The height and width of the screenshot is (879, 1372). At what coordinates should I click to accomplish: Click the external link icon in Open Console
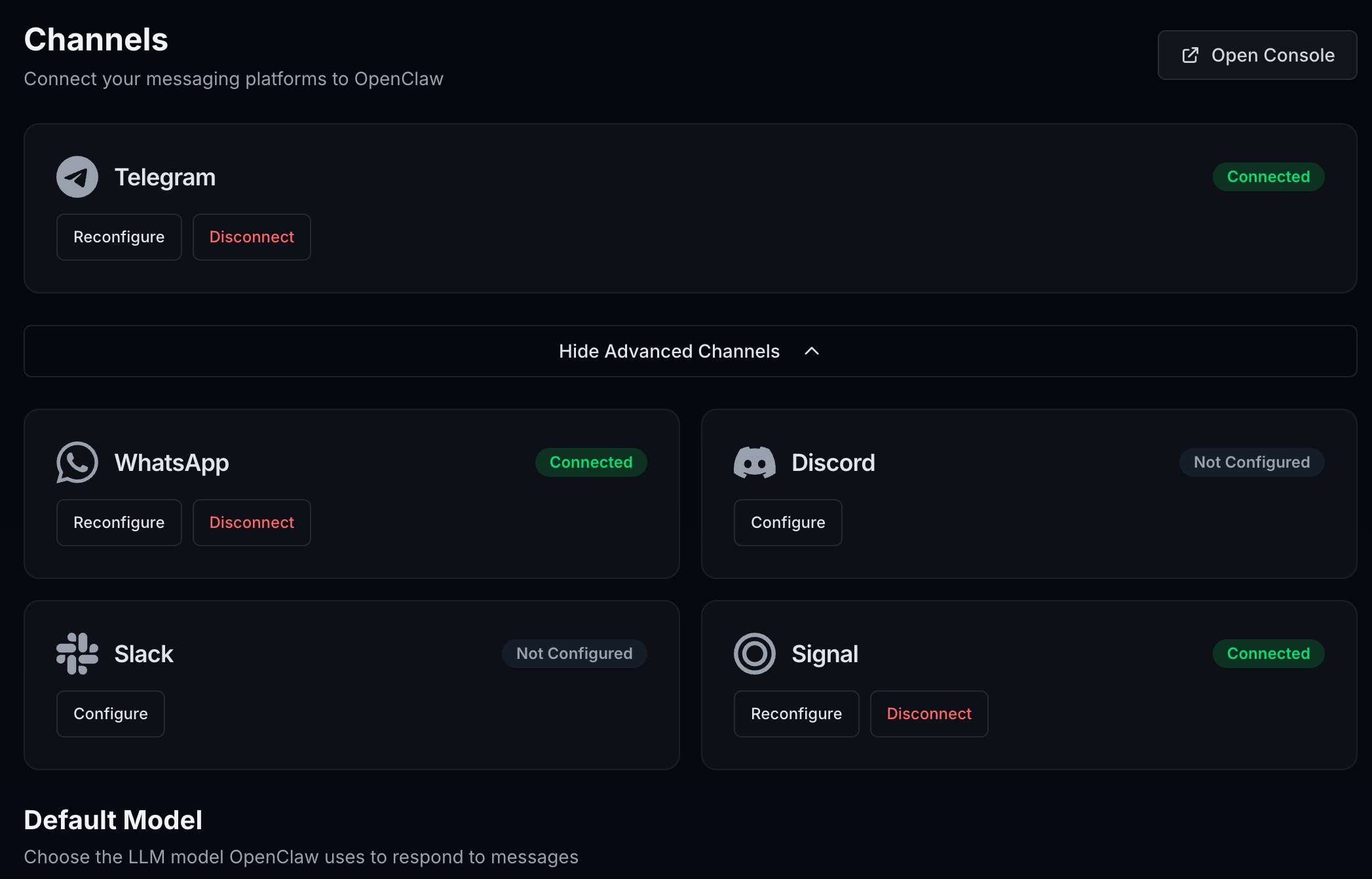pos(1190,55)
